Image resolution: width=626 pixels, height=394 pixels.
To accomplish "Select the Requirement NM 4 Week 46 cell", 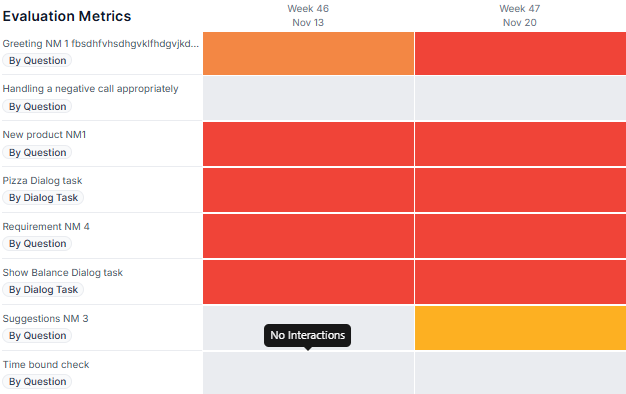I will 308,236.
